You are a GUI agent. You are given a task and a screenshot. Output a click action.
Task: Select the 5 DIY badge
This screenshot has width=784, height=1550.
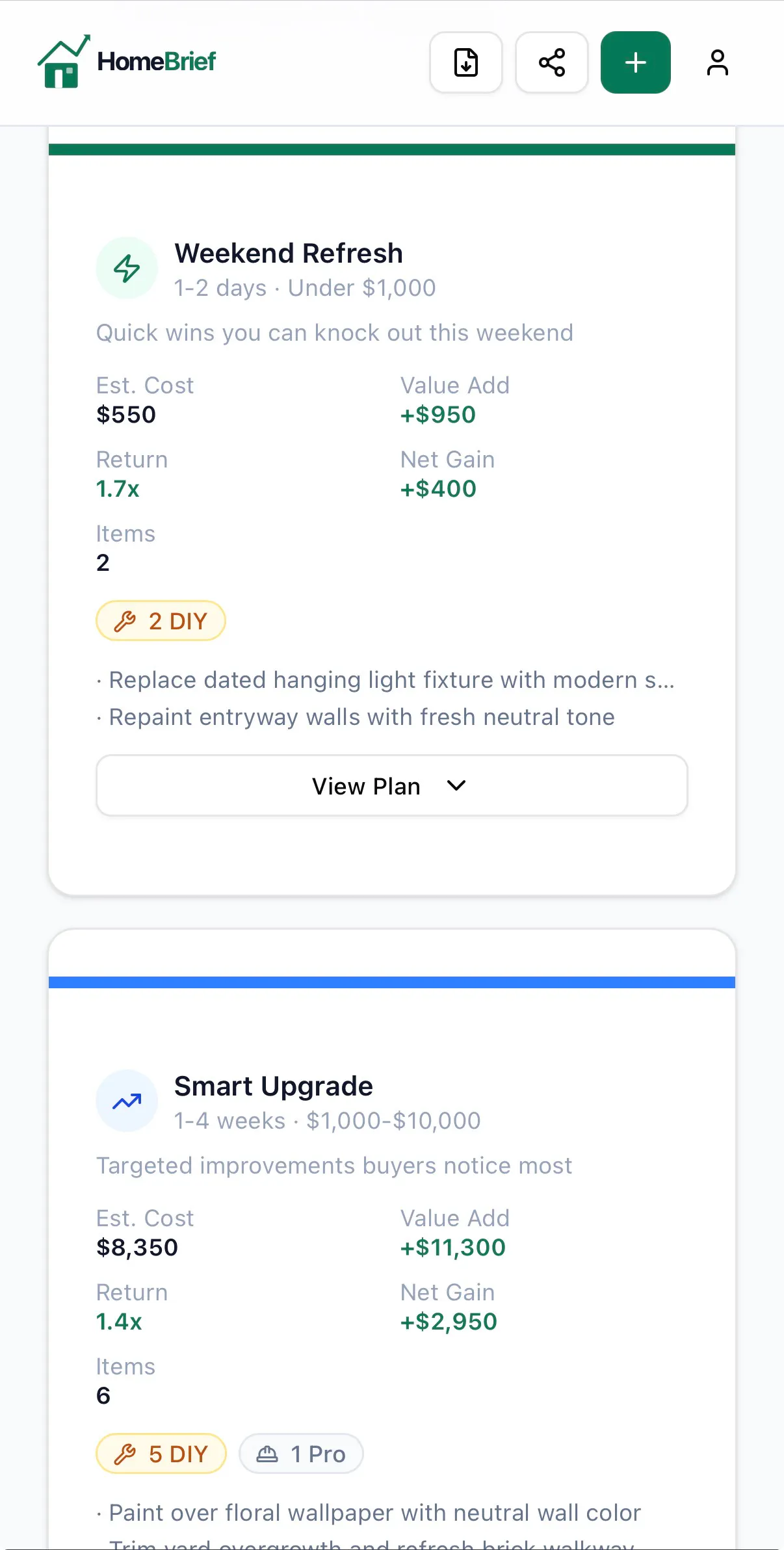coord(161,1454)
